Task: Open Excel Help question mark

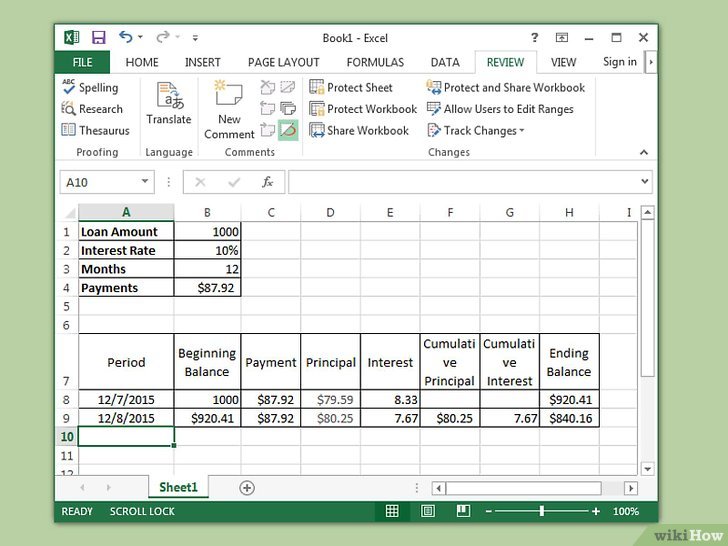Action: (535, 38)
